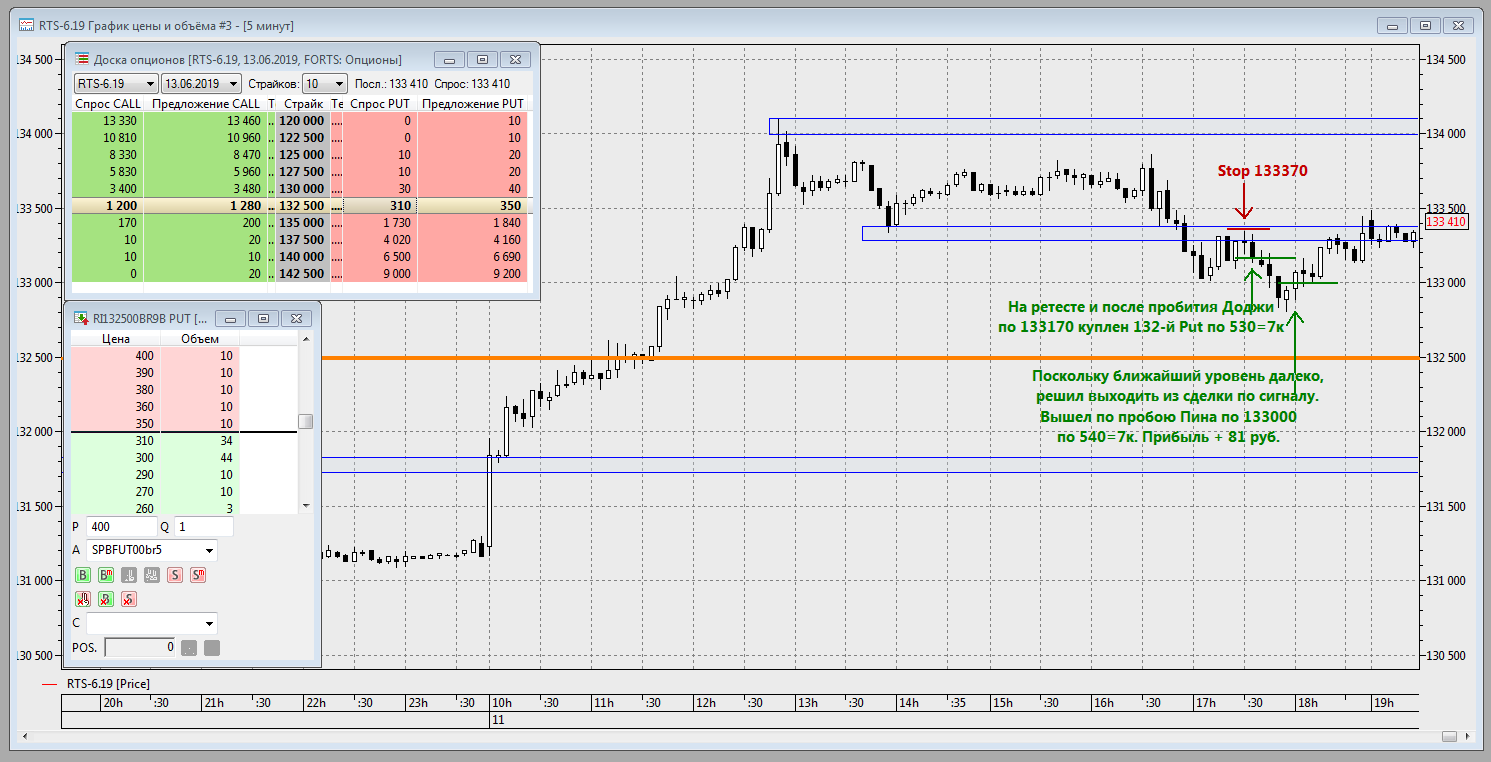The width and height of the screenshot is (1491, 762).
Task: Click the gray stop-order icon
Action: click(x=129, y=575)
